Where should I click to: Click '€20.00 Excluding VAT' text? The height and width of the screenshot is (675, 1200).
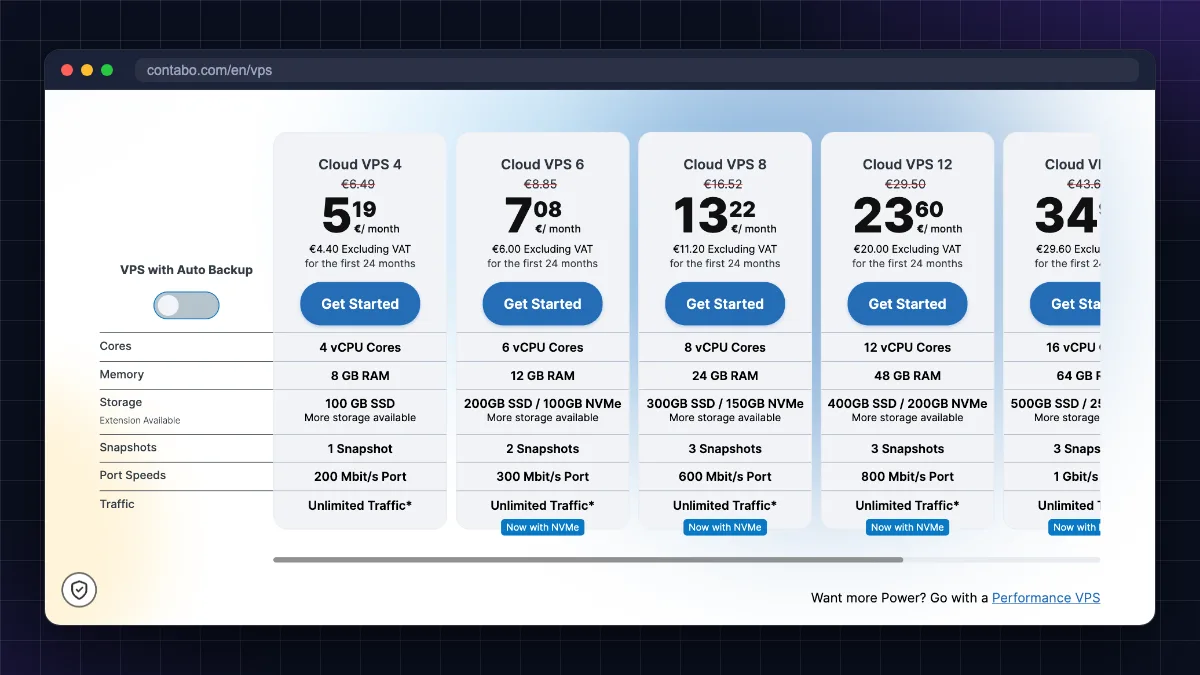908,249
